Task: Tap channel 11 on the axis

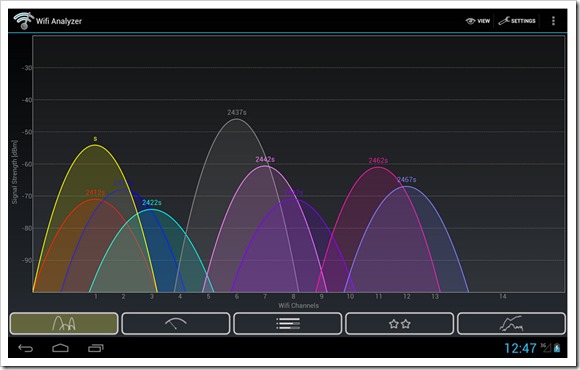Action: (378, 296)
